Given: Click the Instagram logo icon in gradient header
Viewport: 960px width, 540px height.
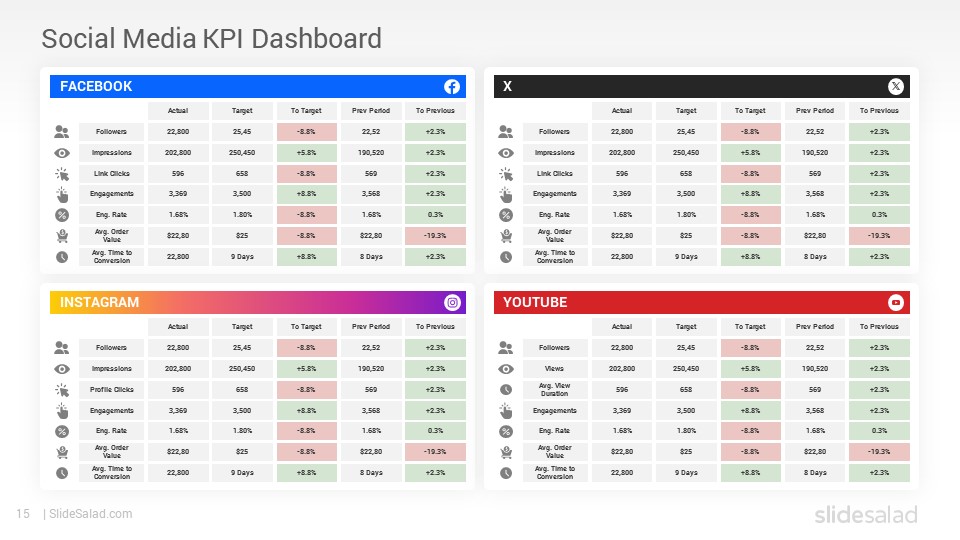Looking at the screenshot, I should 452,302.
